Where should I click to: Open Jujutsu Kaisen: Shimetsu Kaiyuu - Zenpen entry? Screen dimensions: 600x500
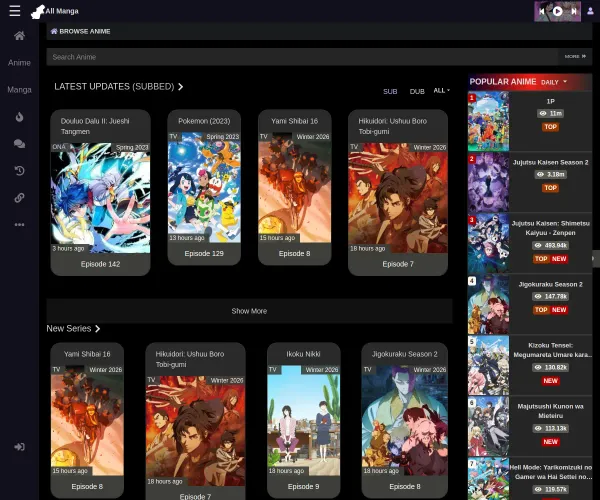tap(551, 228)
